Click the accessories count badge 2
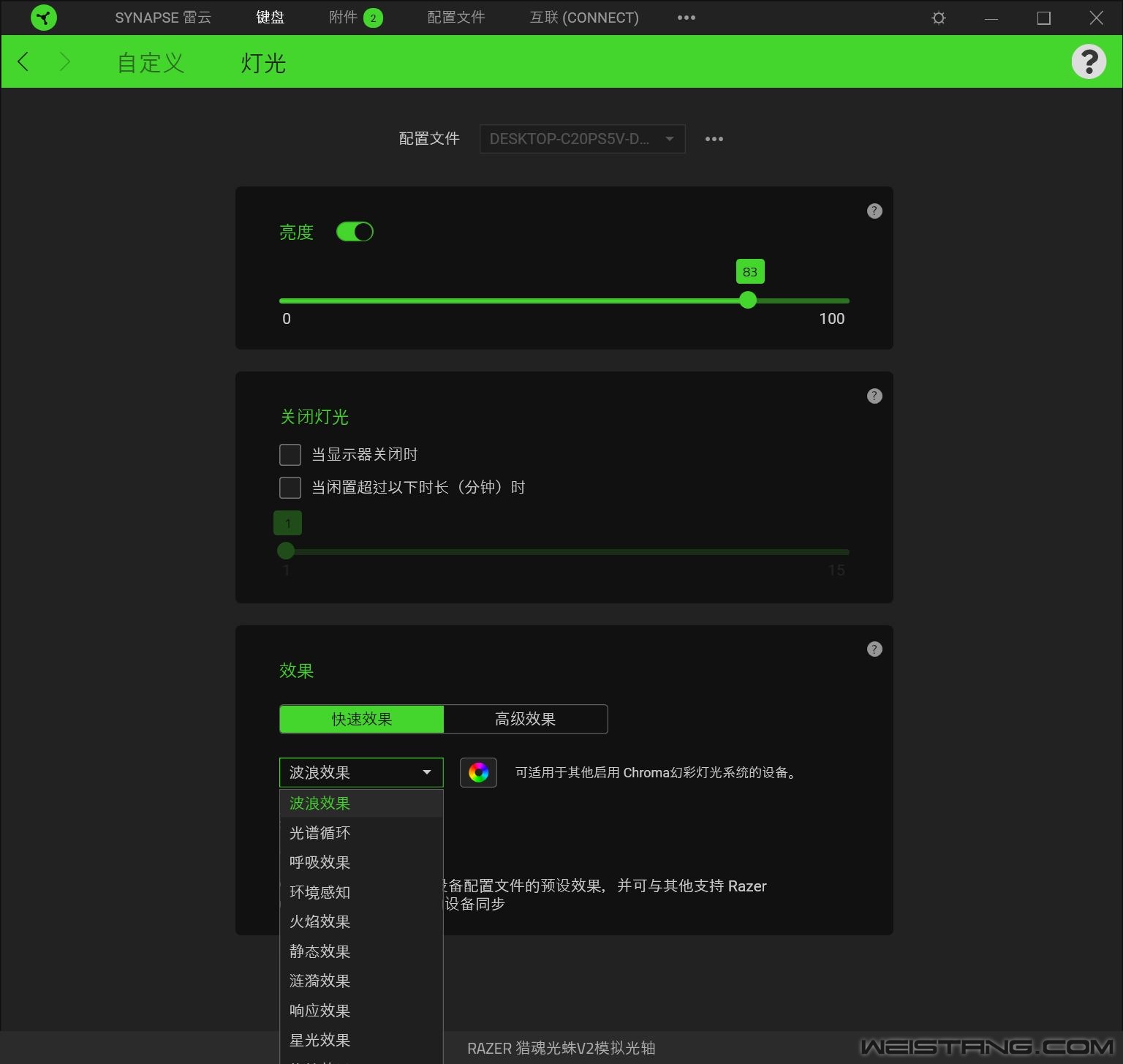This screenshot has width=1123, height=1064. coord(373,18)
